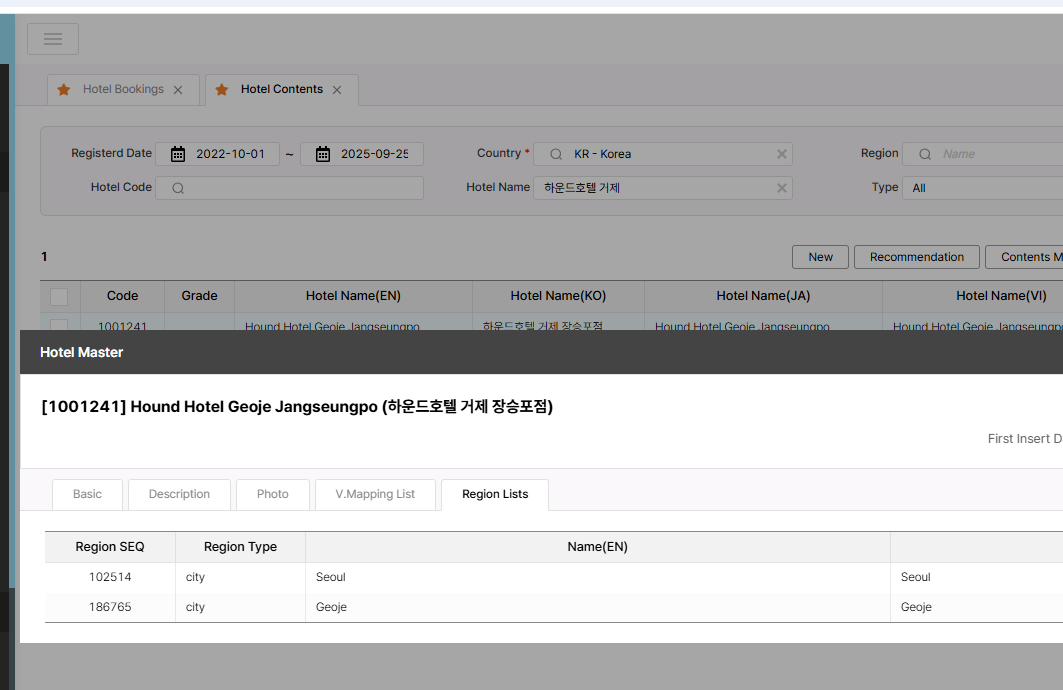Click the Region search magnifier icon
Viewport: 1063px width, 690px height.
click(925, 154)
